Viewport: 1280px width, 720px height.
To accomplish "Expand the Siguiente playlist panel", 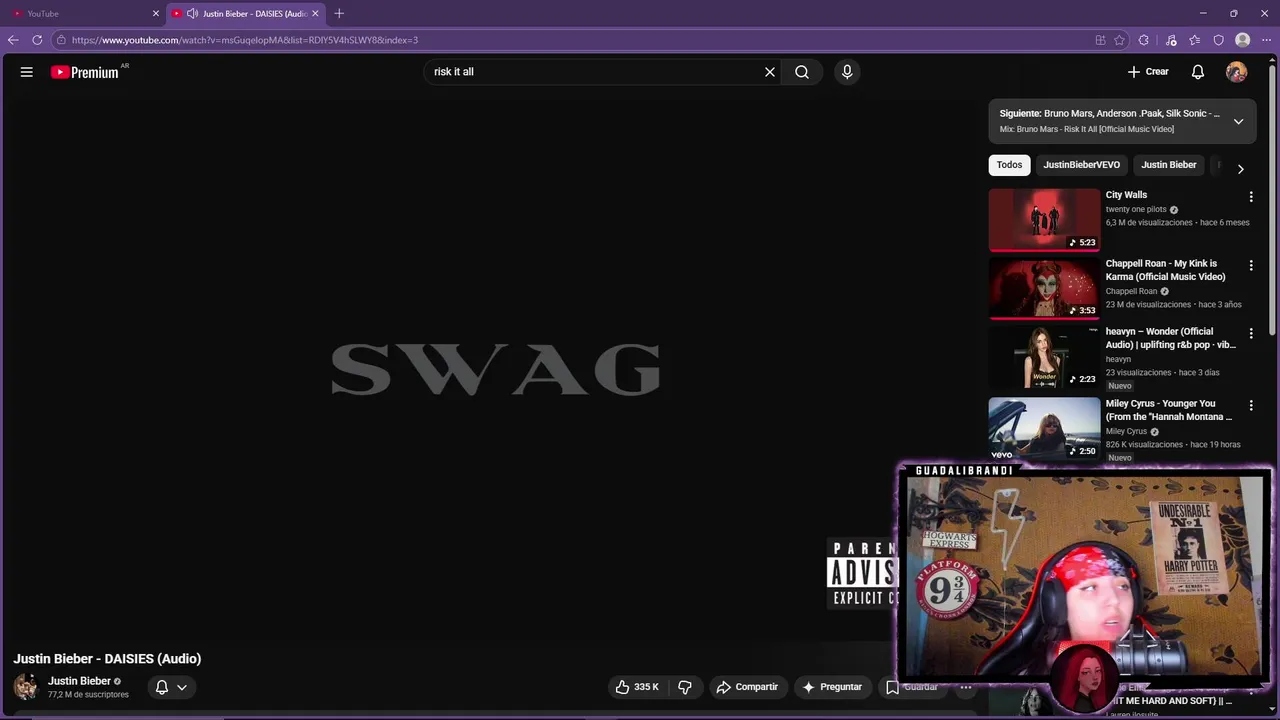I will tap(1238, 121).
